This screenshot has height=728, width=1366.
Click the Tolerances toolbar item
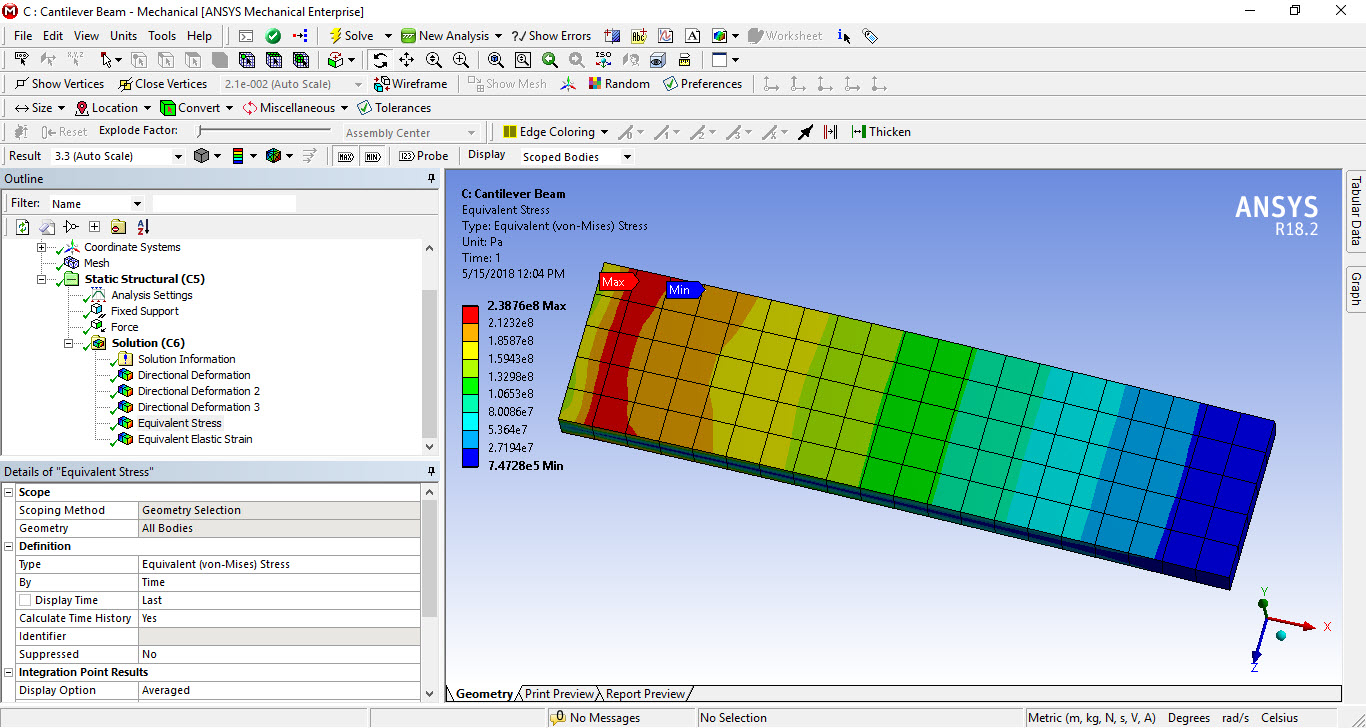(394, 108)
